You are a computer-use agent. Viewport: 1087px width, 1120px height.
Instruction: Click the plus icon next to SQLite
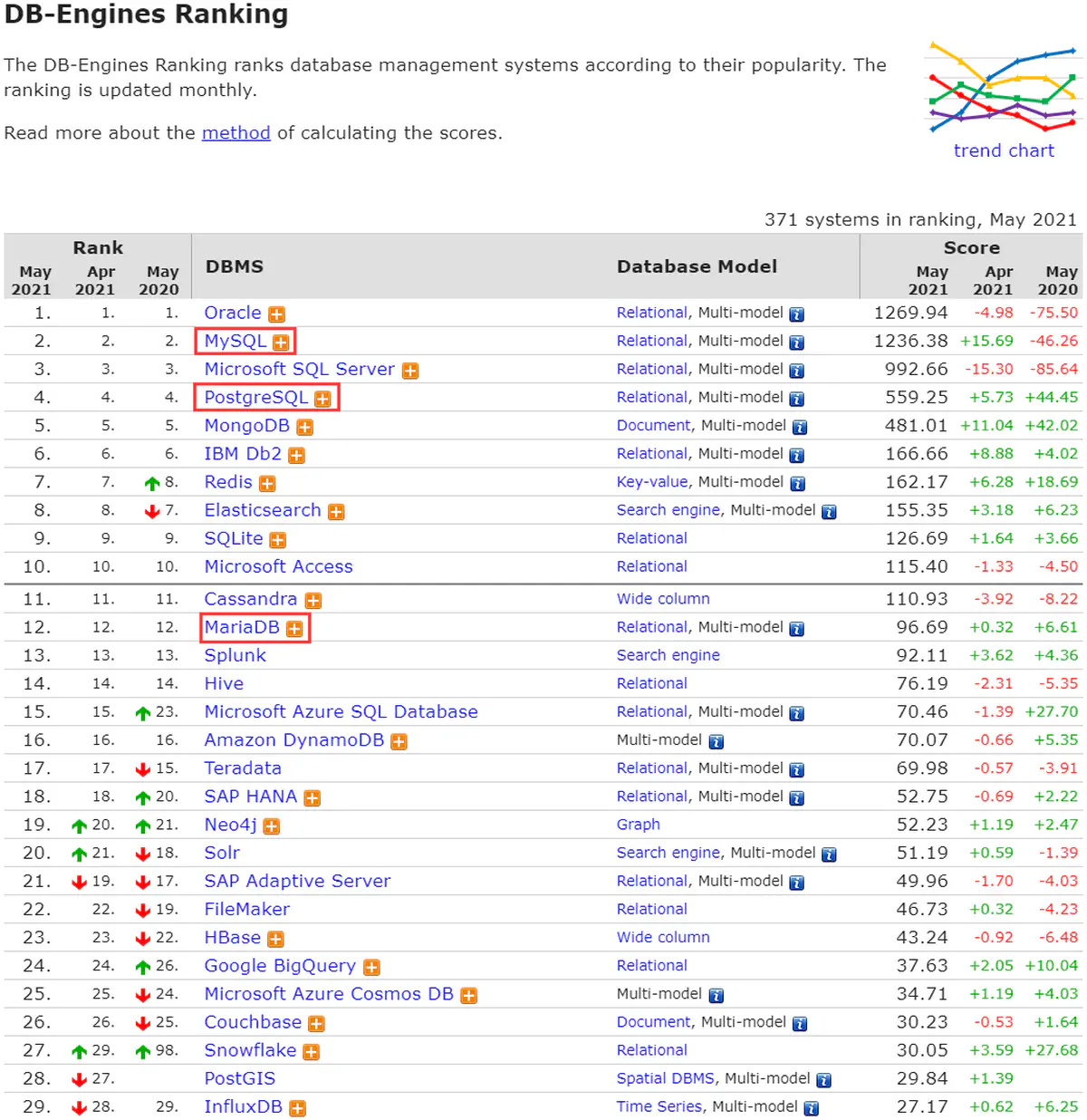point(277,540)
